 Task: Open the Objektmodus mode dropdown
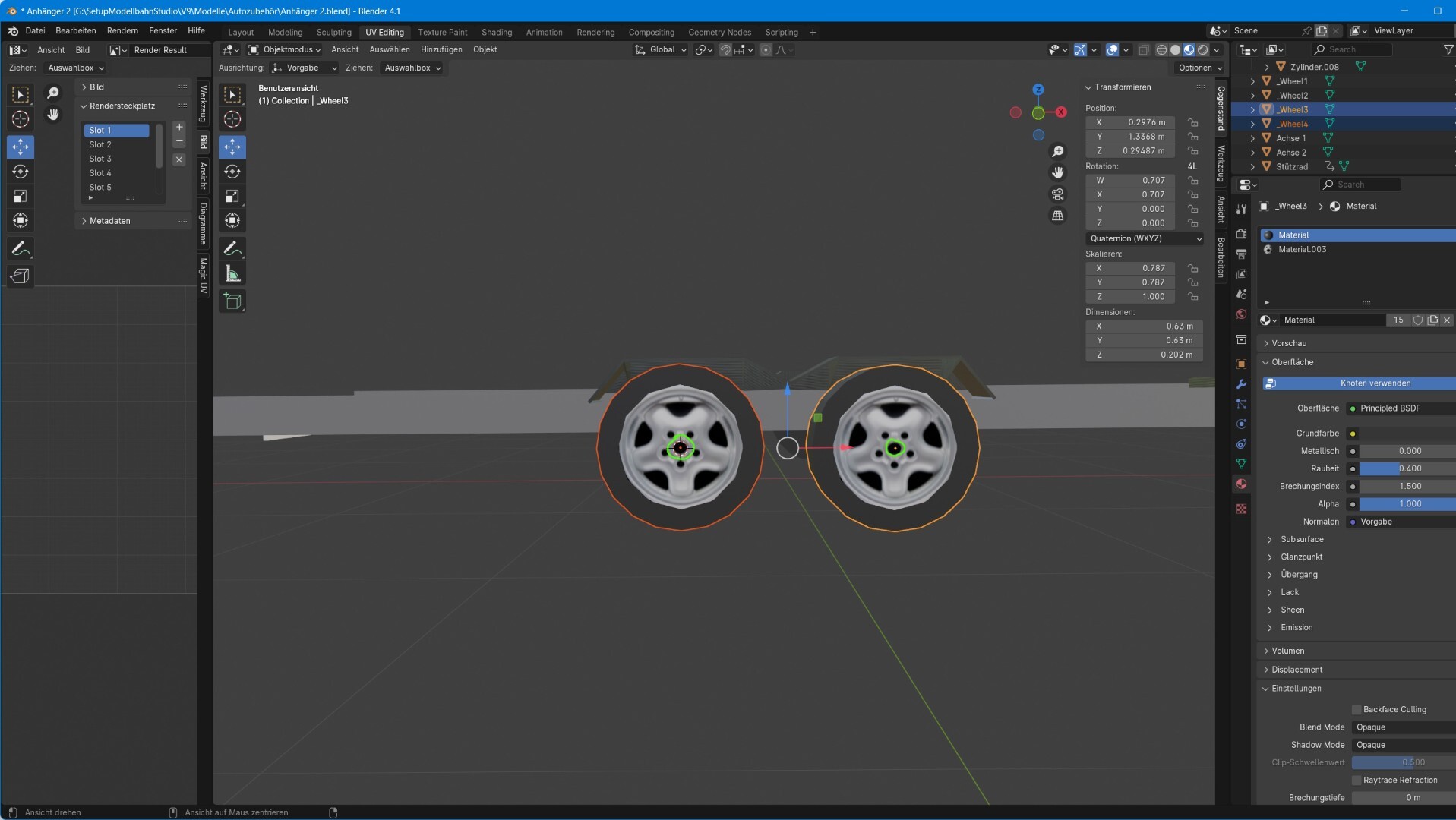click(x=284, y=49)
